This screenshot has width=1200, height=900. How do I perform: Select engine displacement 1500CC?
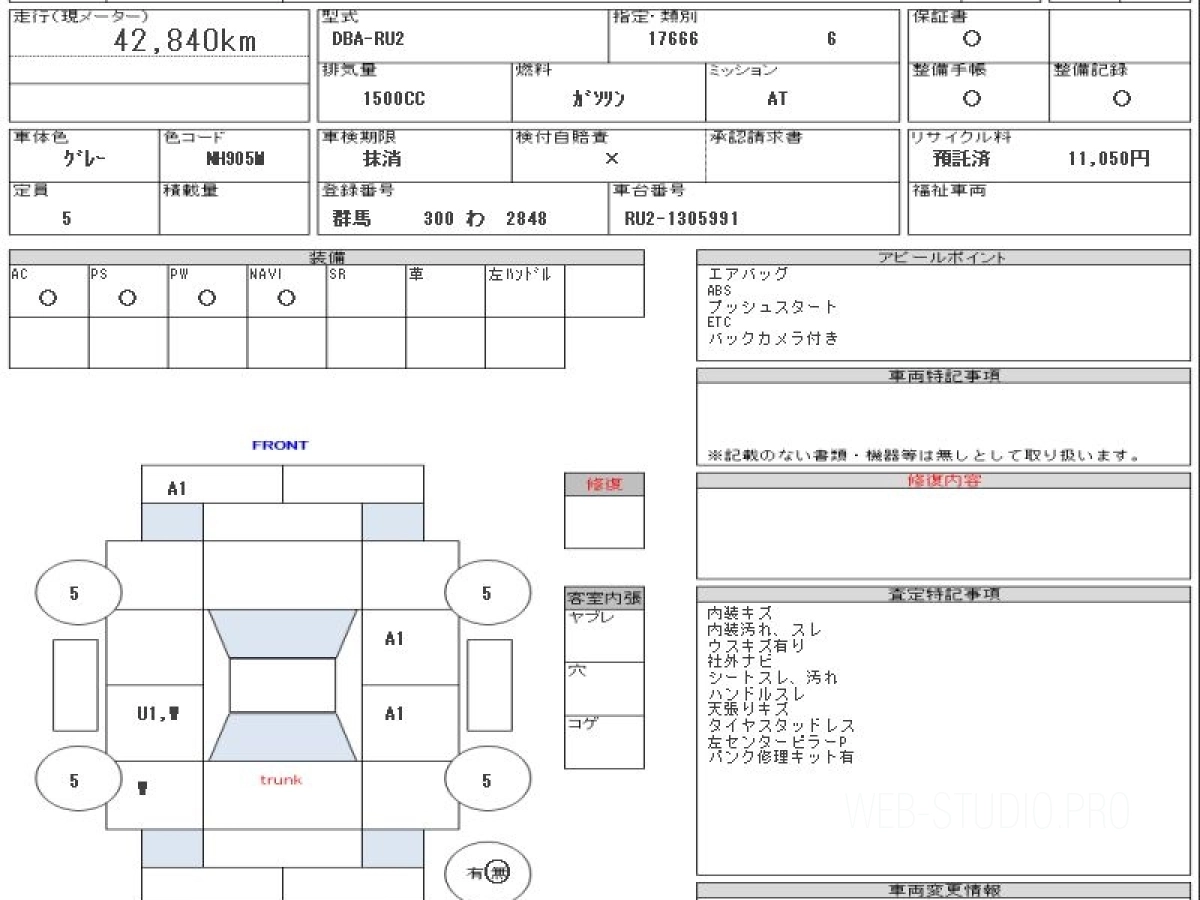(x=392, y=99)
